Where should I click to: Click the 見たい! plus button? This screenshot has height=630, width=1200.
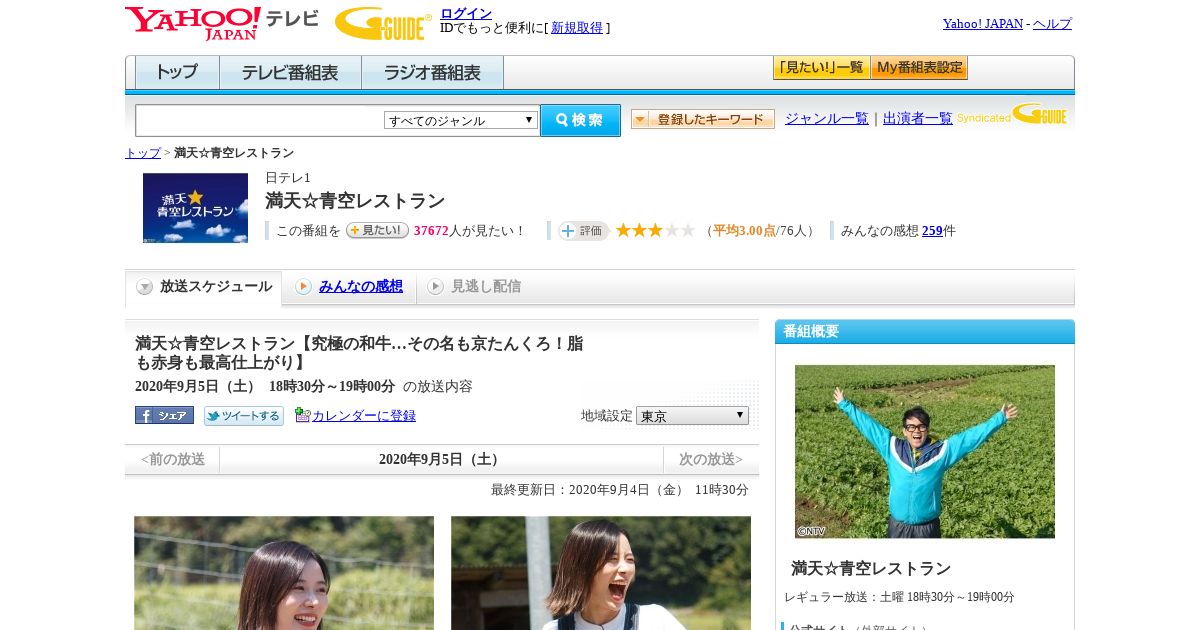[x=377, y=230]
